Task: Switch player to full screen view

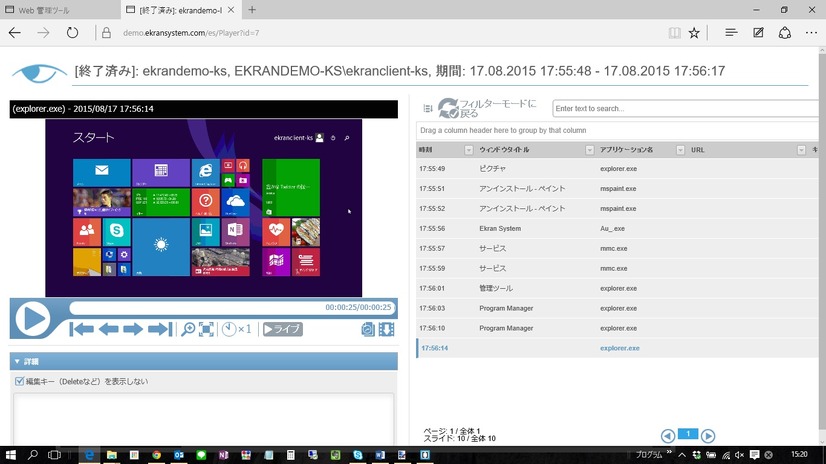Action: [x=206, y=329]
